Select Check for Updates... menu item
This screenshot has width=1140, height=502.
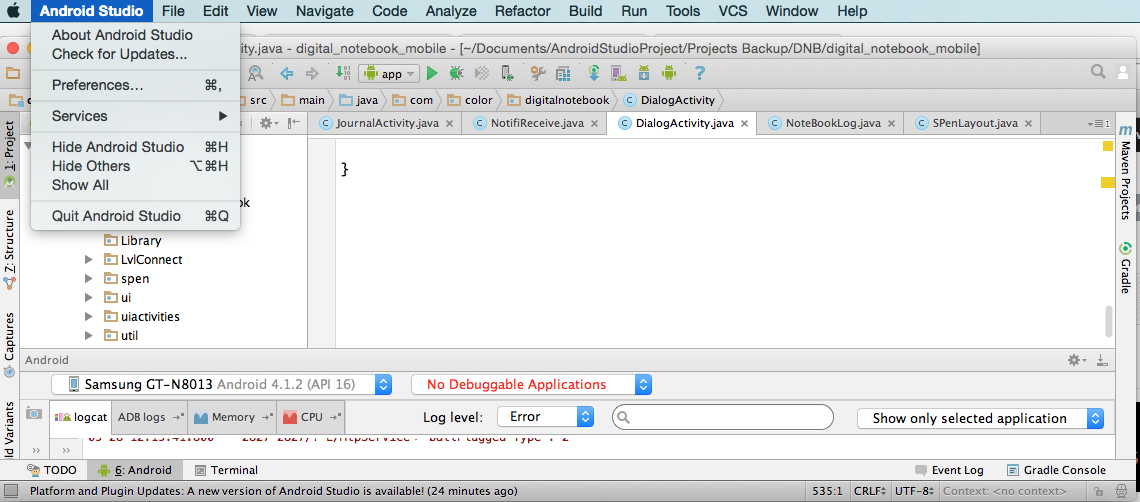pos(135,54)
